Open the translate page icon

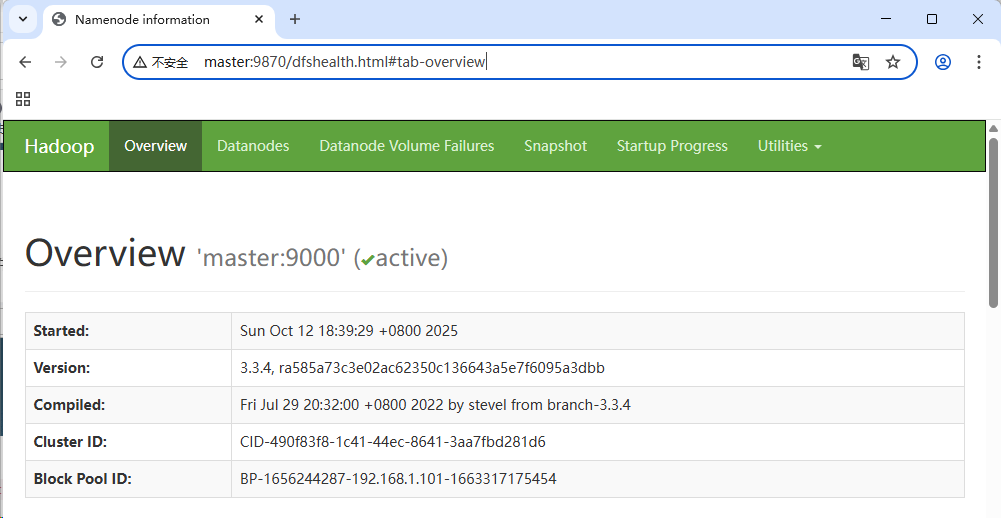tap(861, 62)
